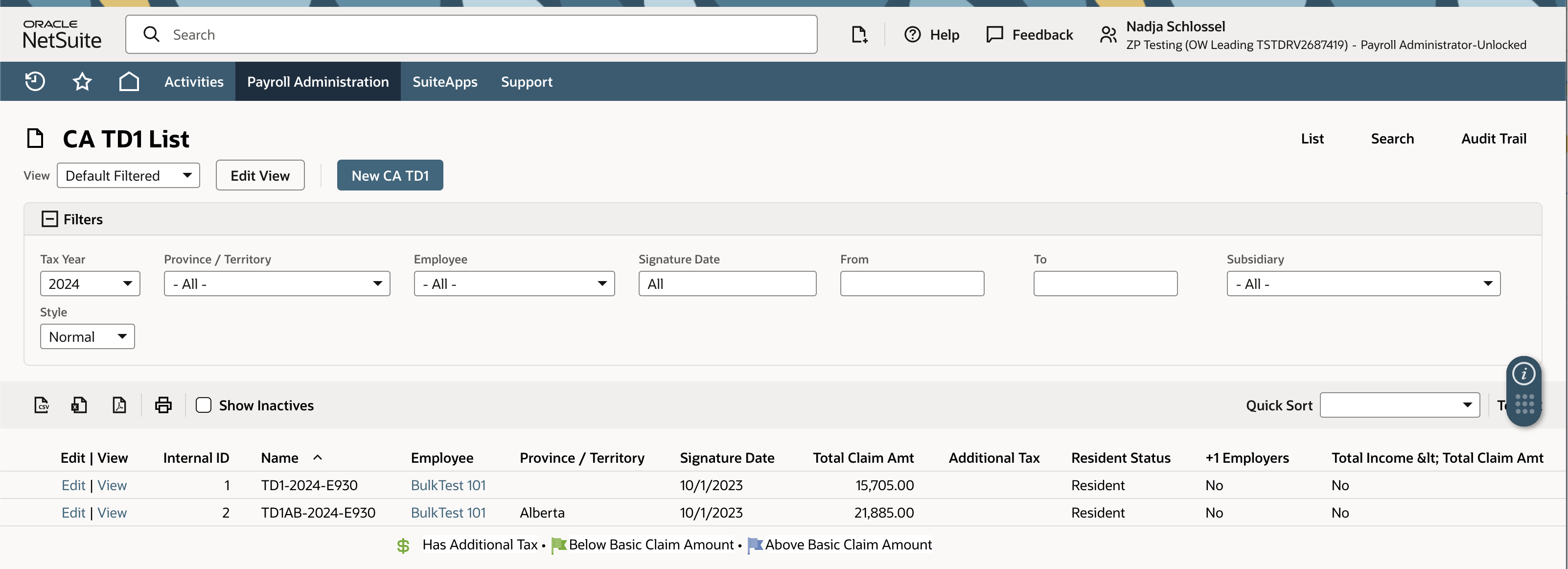This screenshot has width=1568, height=569.
Task: Export the list as CSV
Action: tap(42, 405)
